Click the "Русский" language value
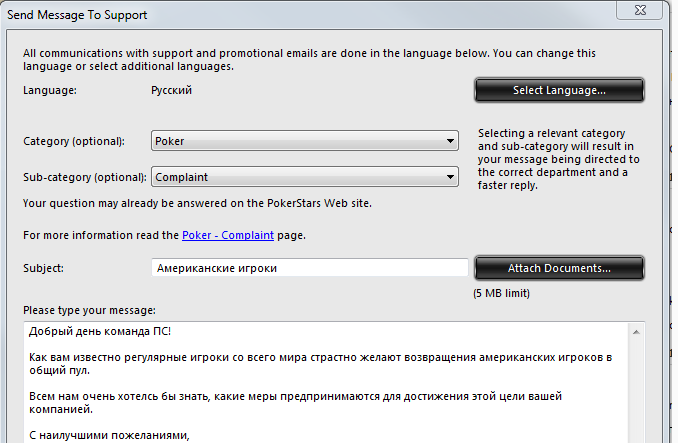This screenshot has width=678, height=443. pos(171,90)
